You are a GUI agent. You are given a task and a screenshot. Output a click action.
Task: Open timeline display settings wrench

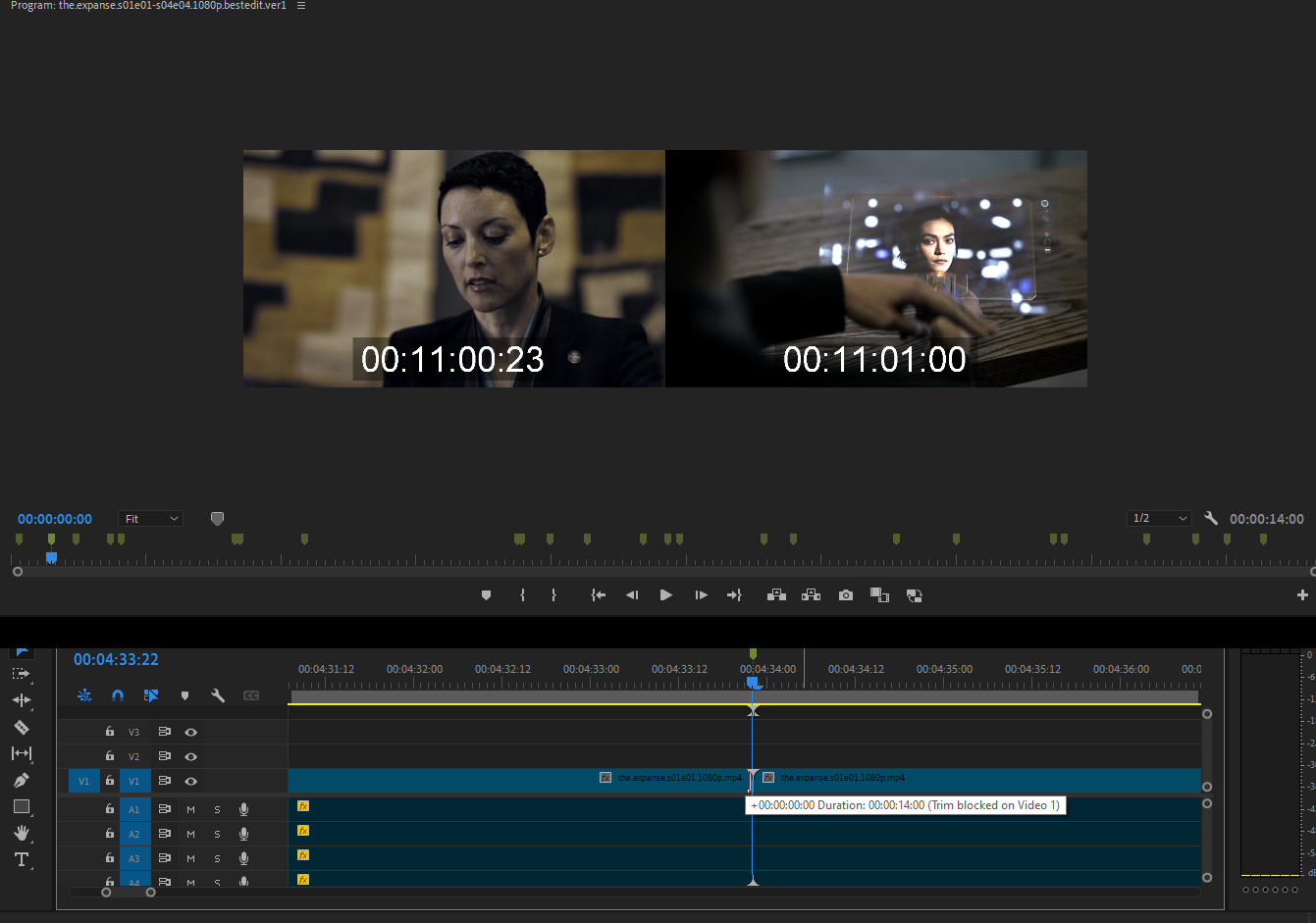coord(218,695)
